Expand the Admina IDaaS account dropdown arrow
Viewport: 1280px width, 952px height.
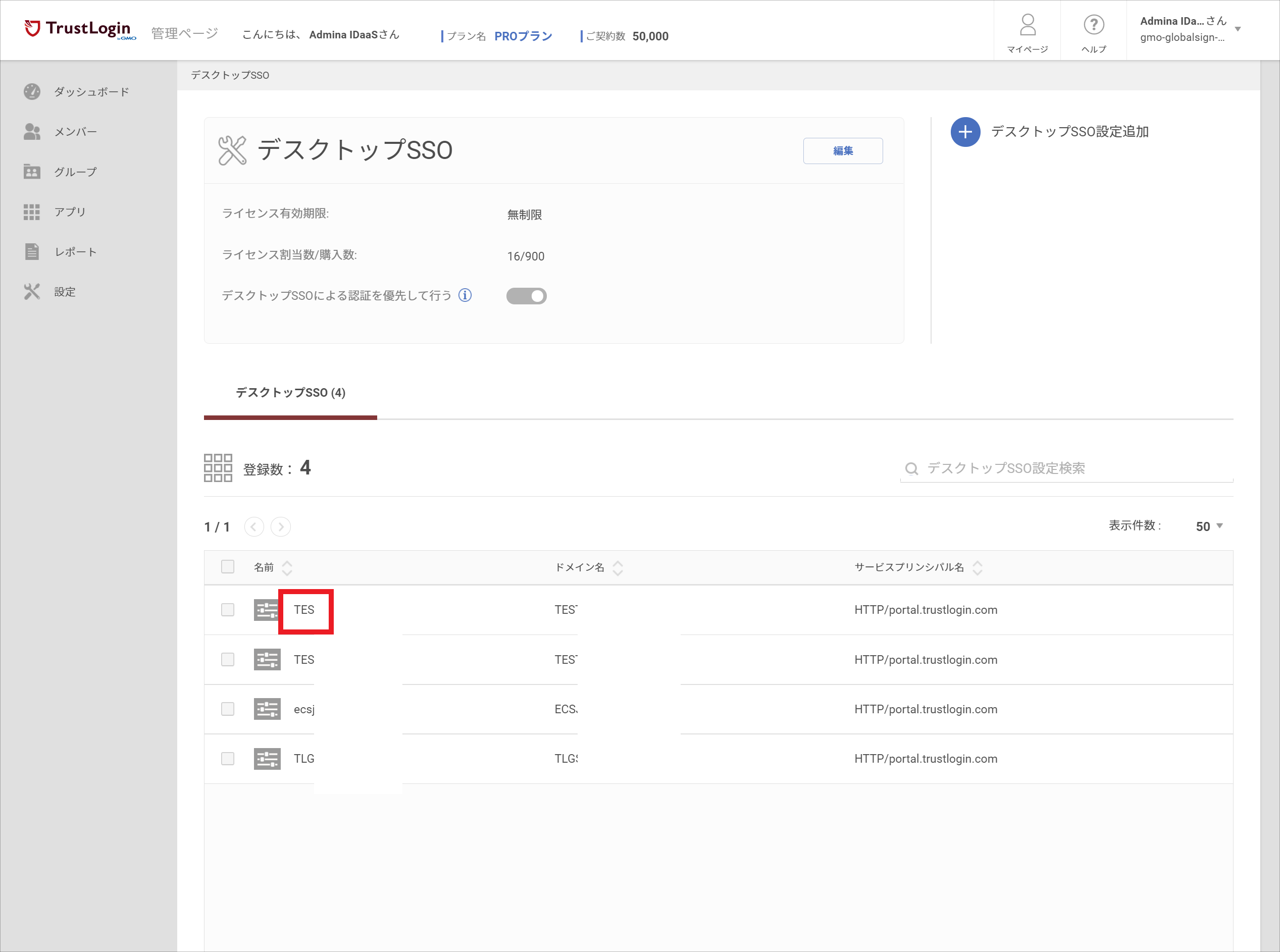pyautogui.click(x=1238, y=29)
